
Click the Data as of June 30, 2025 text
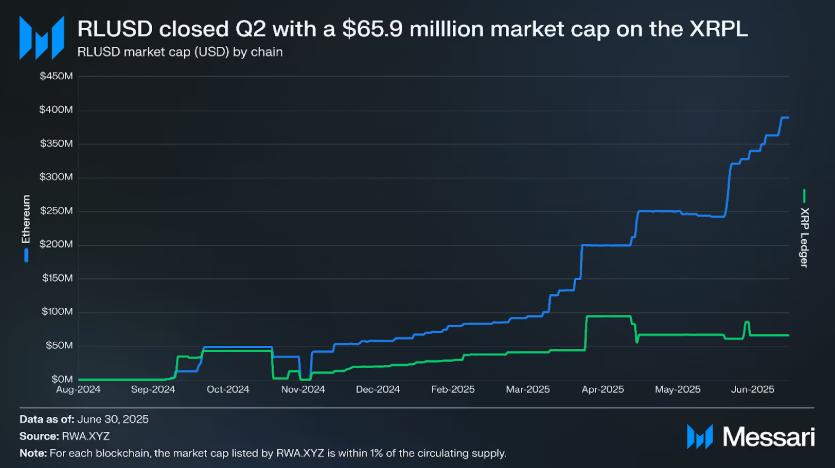point(84,419)
